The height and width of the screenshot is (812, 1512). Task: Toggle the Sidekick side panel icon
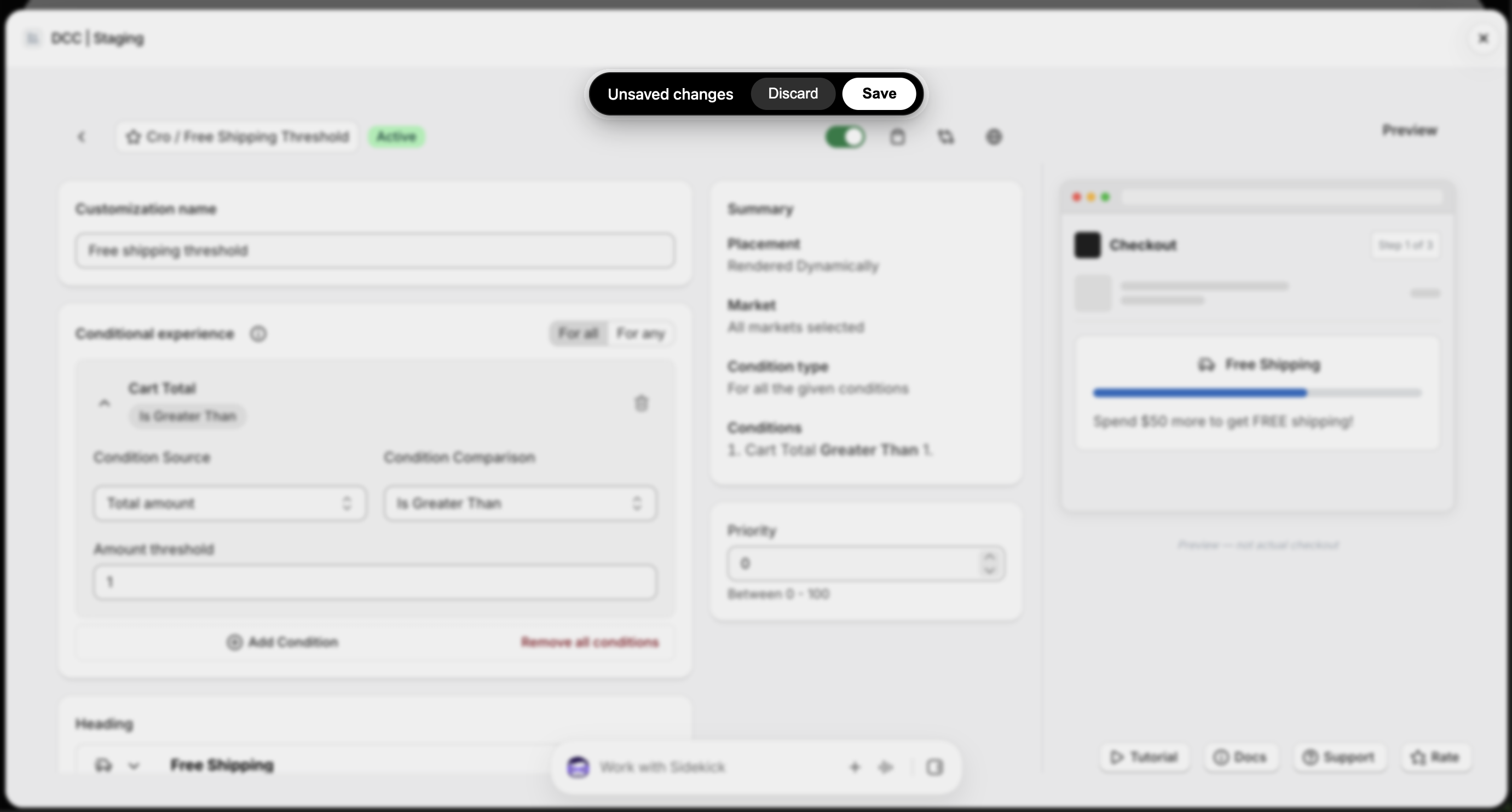935,767
